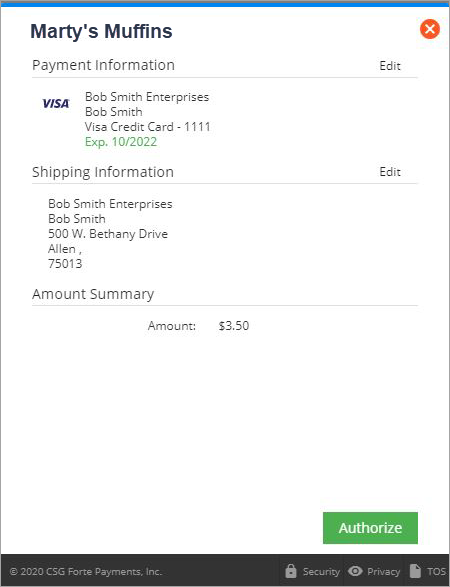
Task: Click the TOS document icon
Action: [415, 571]
